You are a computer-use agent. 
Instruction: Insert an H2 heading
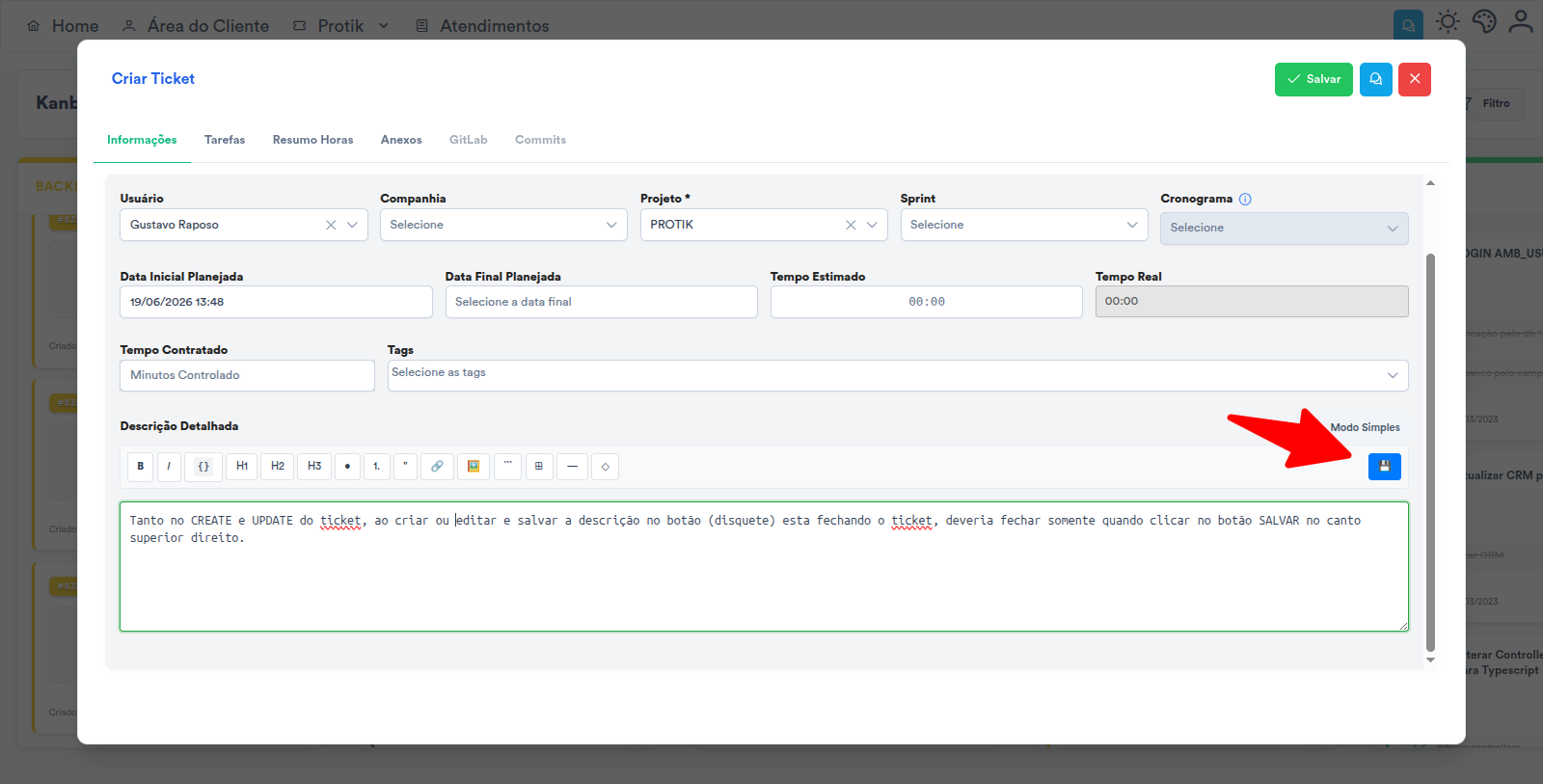coord(278,467)
